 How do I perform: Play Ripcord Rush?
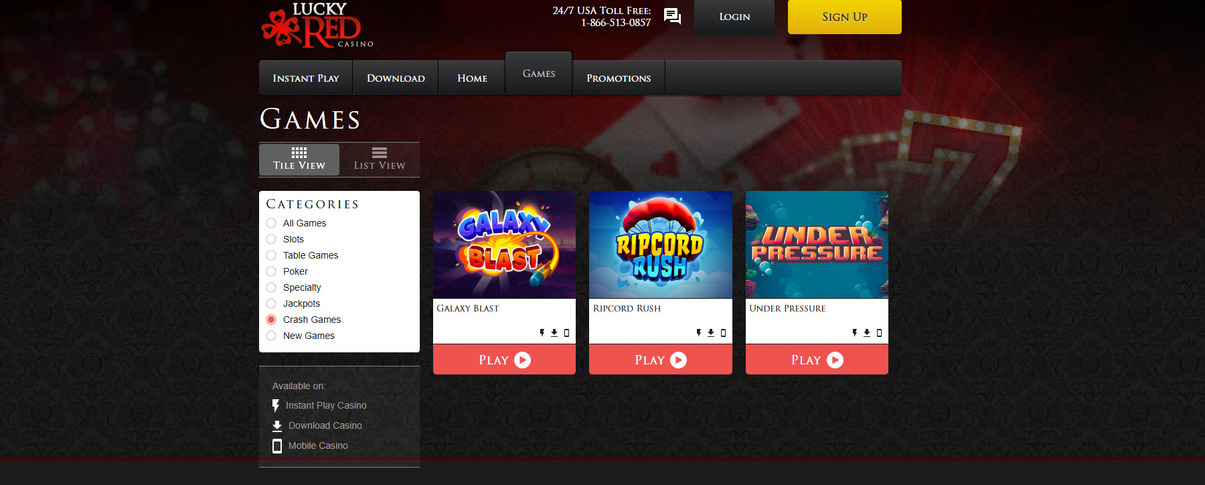click(x=660, y=360)
